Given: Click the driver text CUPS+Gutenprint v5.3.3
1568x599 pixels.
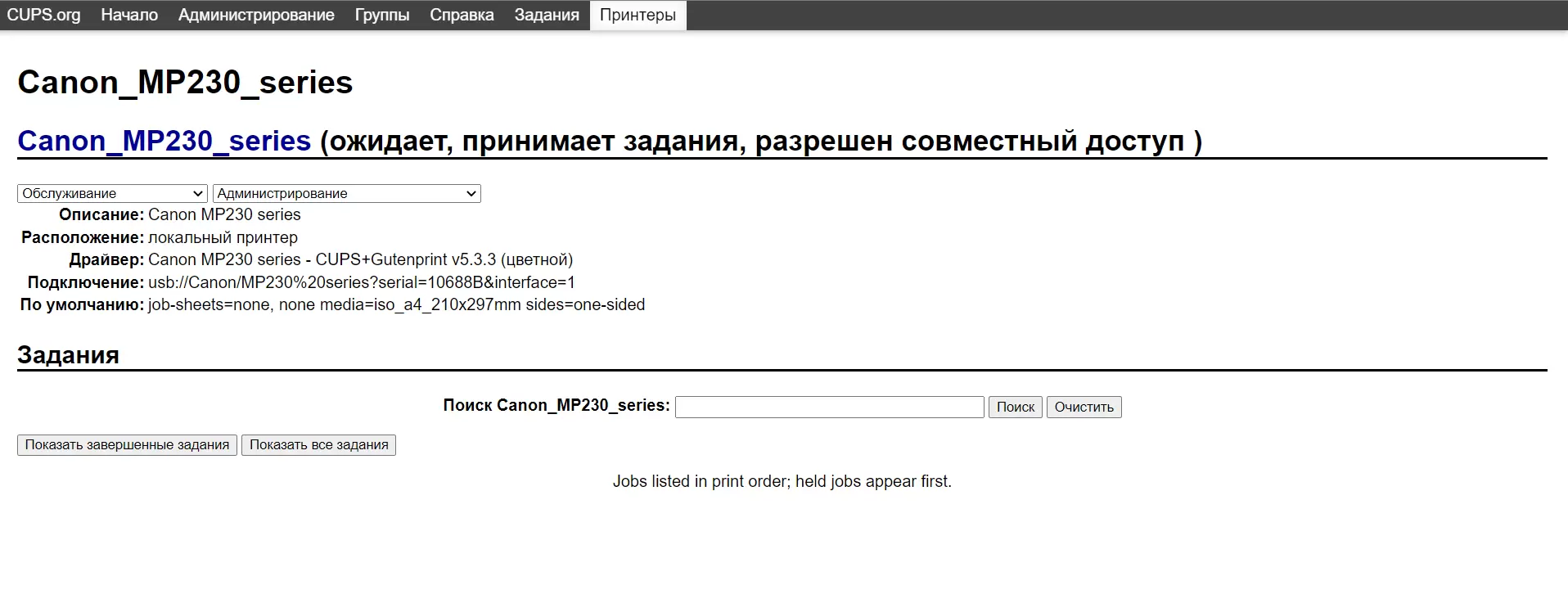Looking at the screenshot, I should (406, 259).
